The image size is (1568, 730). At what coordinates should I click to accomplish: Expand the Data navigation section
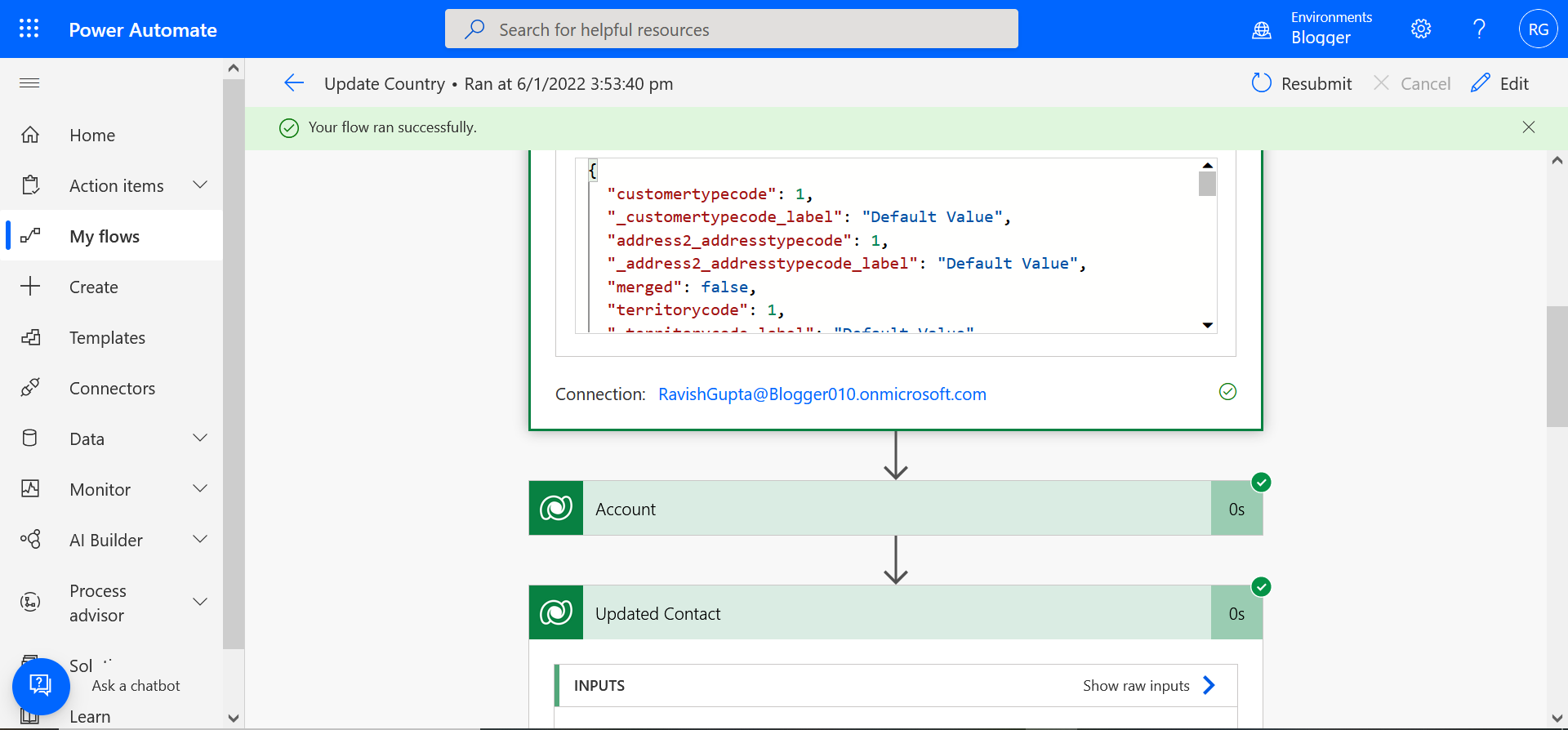pyautogui.click(x=200, y=438)
